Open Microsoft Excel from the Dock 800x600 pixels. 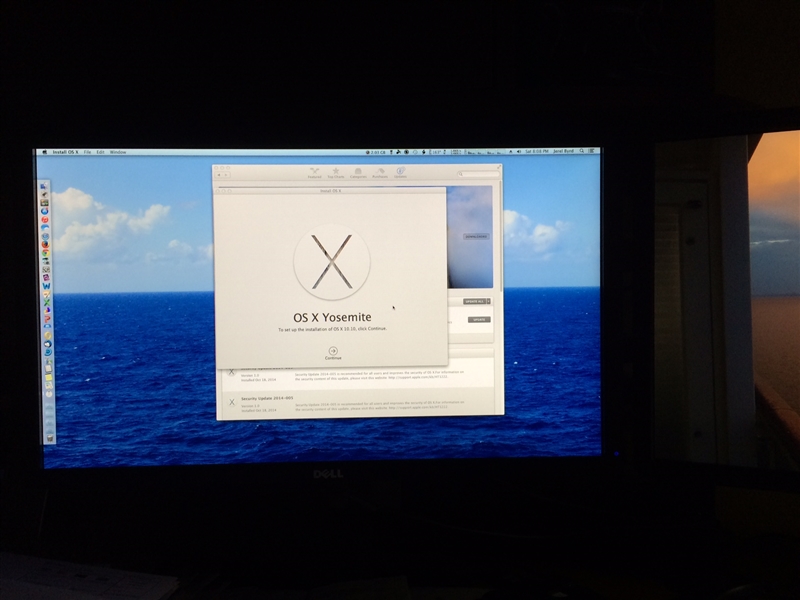47,302
